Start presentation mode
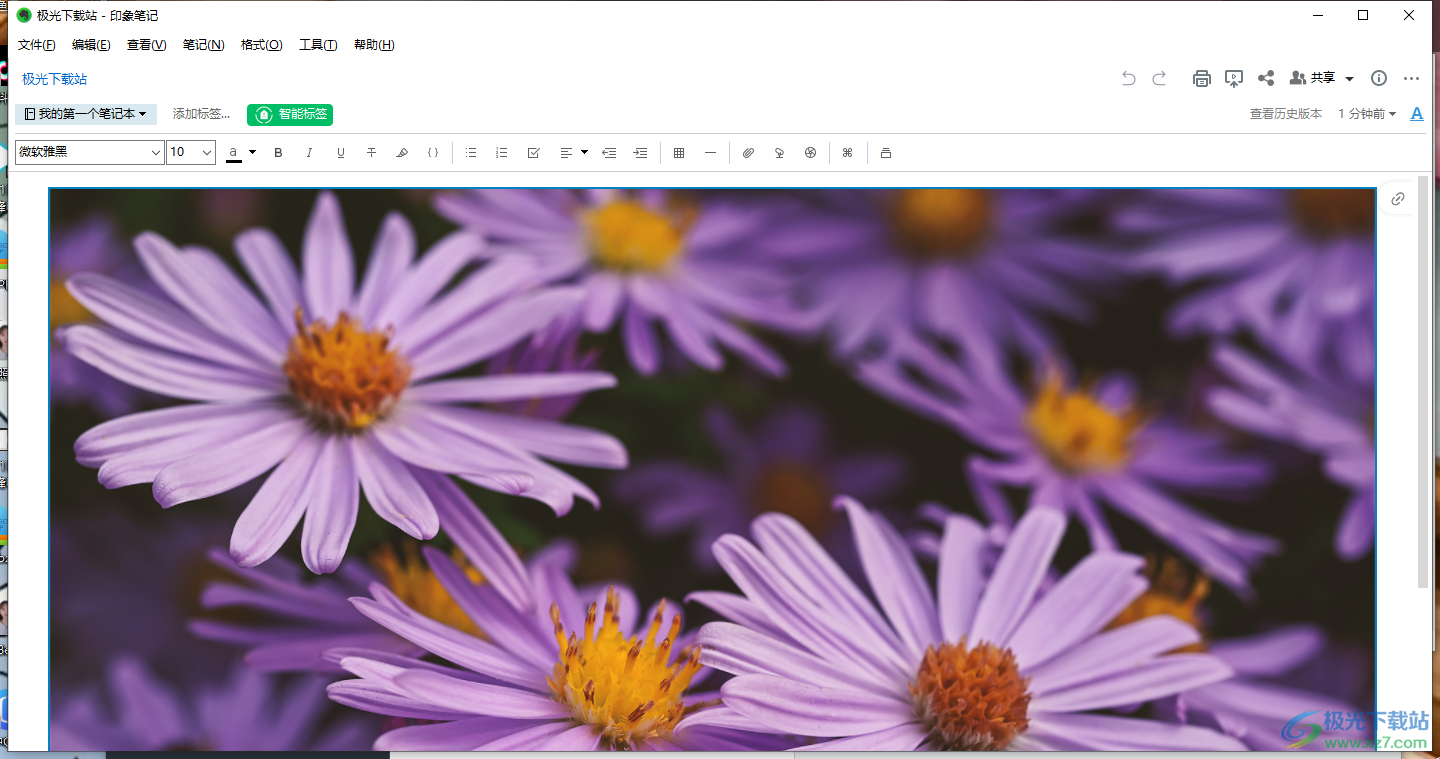This screenshot has height=759, width=1440. pyautogui.click(x=1234, y=78)
